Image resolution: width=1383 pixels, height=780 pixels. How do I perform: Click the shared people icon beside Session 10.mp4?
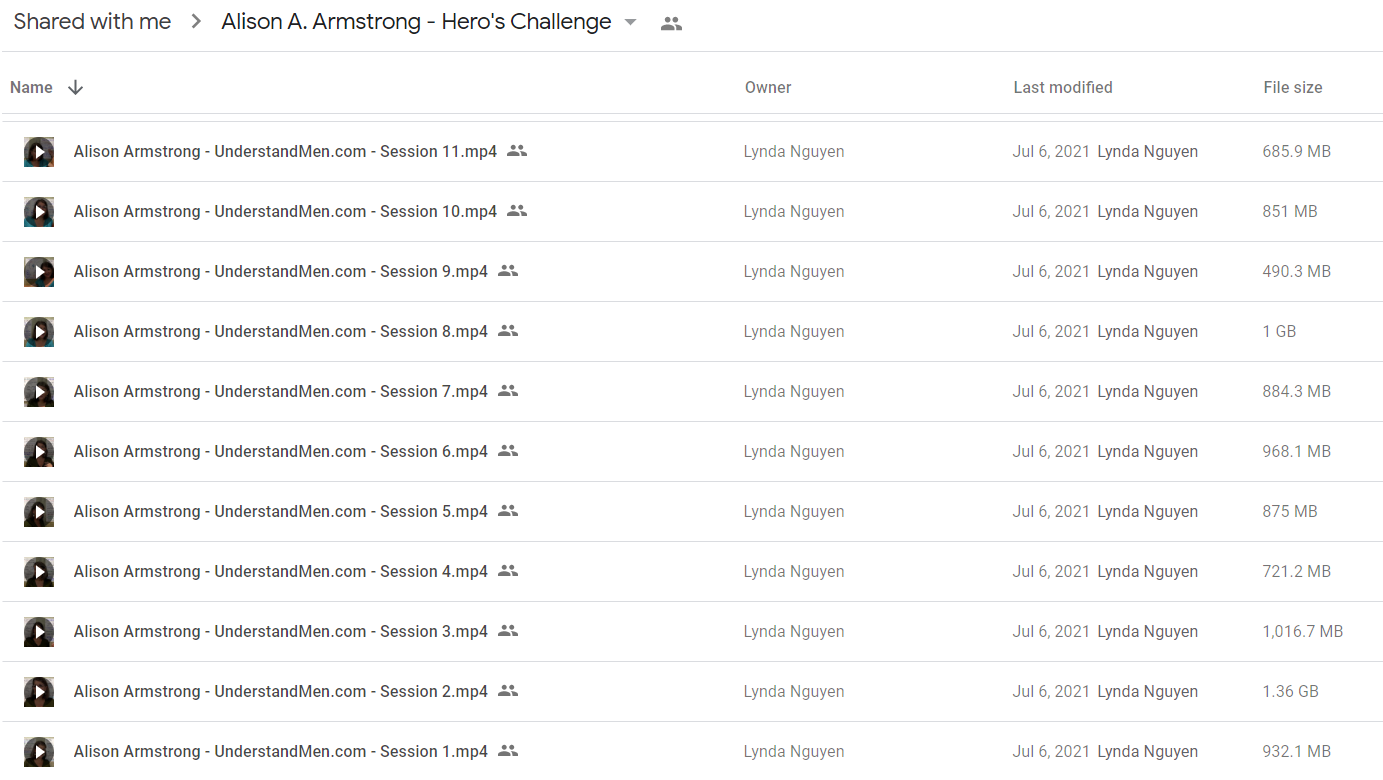coord(516,211)
